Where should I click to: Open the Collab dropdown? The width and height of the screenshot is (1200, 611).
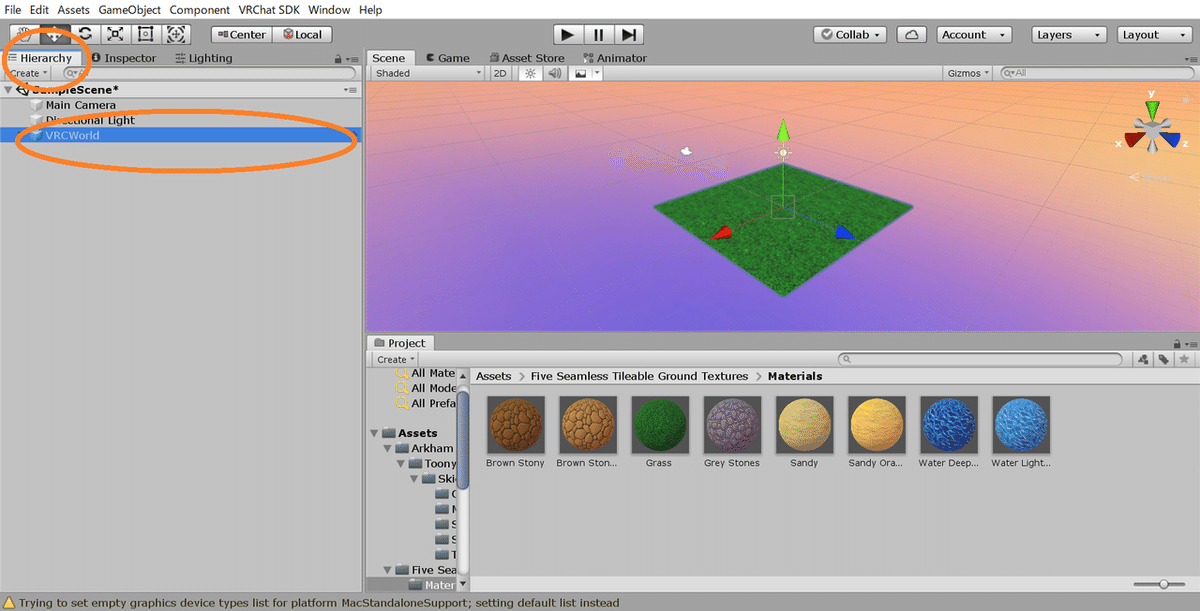850,34
